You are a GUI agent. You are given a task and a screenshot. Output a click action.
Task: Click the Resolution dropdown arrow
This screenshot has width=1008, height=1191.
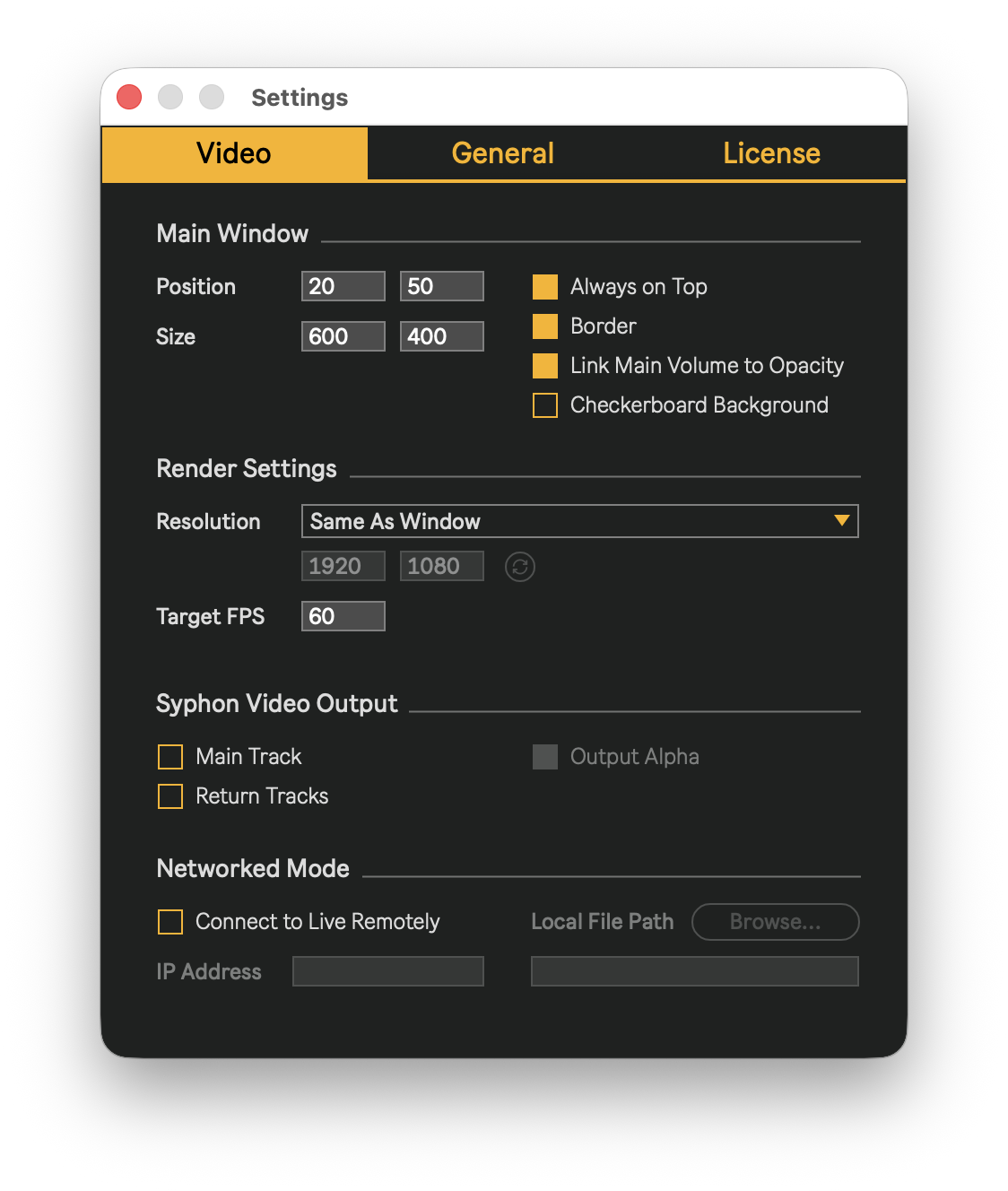coord(841,521)
